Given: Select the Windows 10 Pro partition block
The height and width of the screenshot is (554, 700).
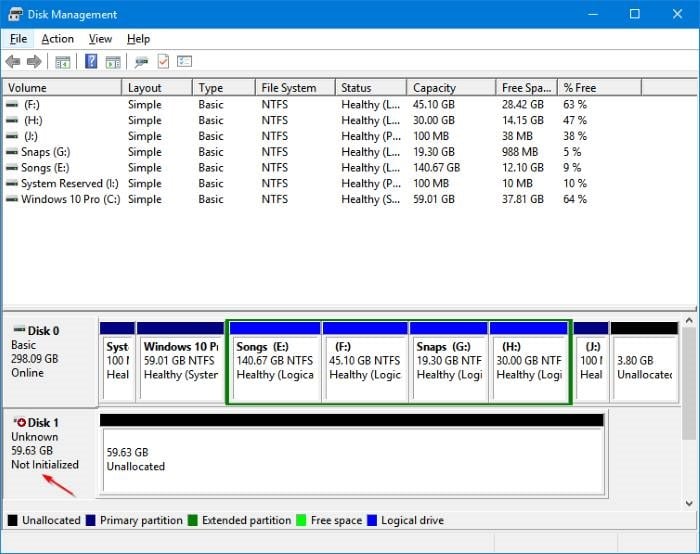Looking at the screenshot, I should point(181,361).
